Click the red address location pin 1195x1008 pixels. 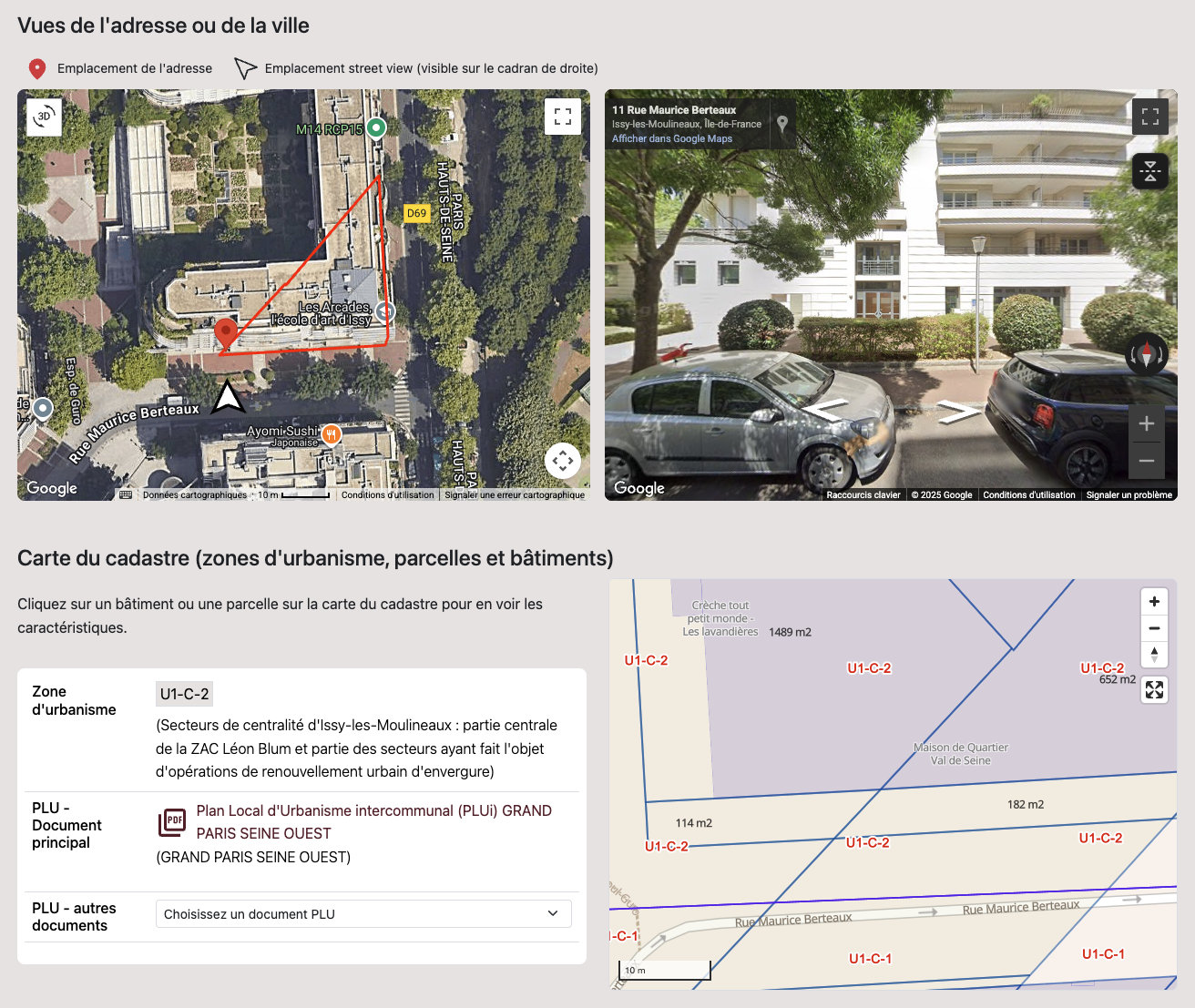pyautogui.click(x=226, y=334)
